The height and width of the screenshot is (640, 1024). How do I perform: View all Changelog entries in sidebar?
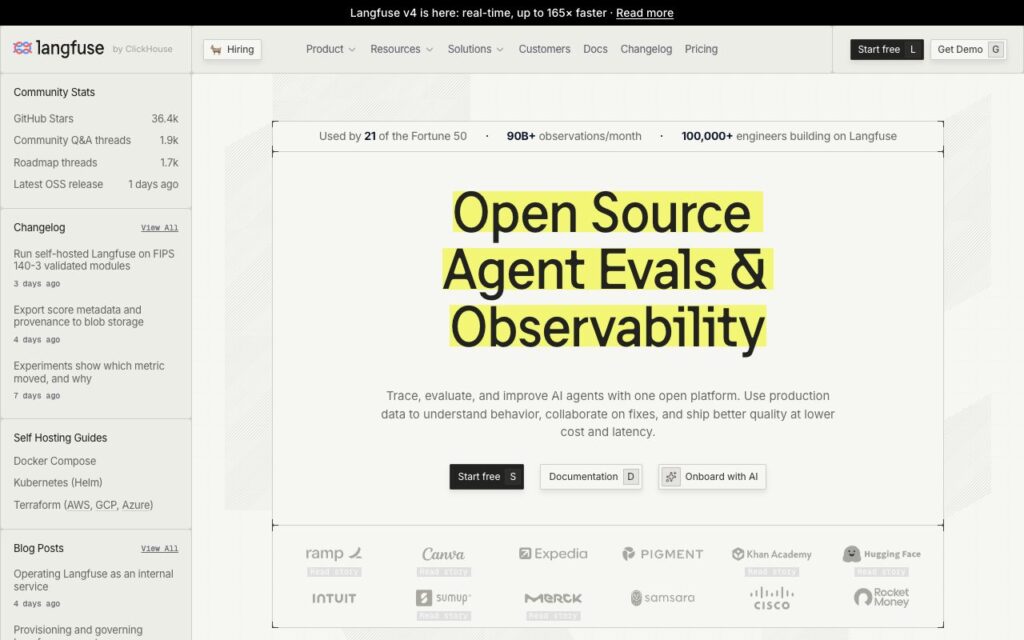(159, 228)
